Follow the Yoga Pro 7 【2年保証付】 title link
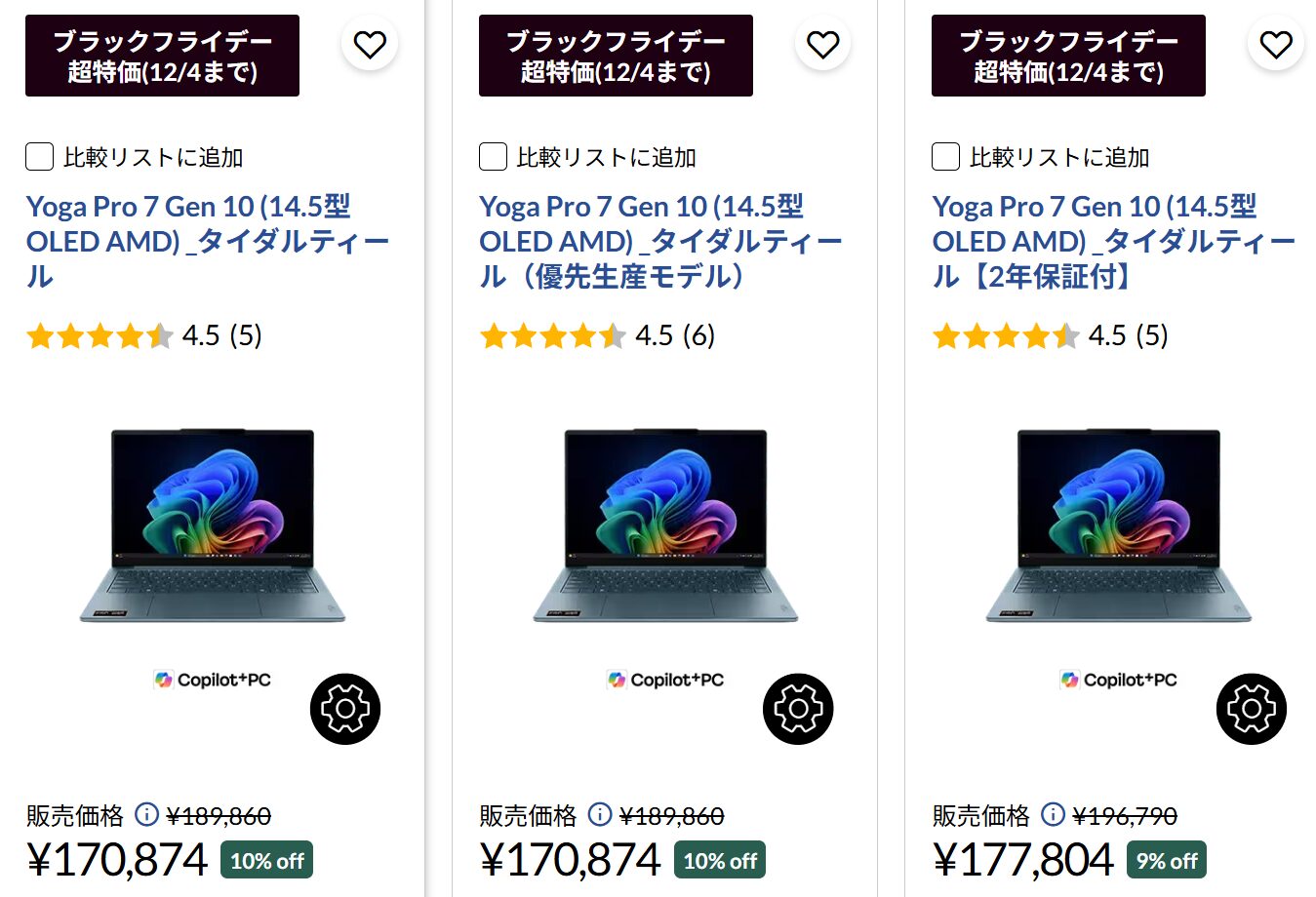The height and width of the screenshot is (897, 1316). coord(1112,241)
